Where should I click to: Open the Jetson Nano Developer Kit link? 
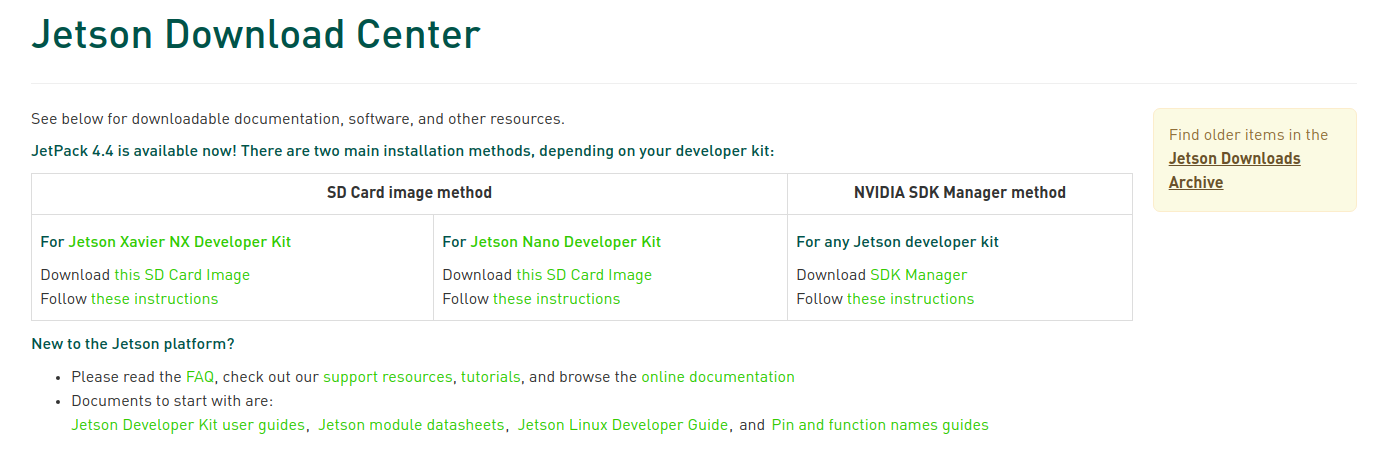click(565, 242)
